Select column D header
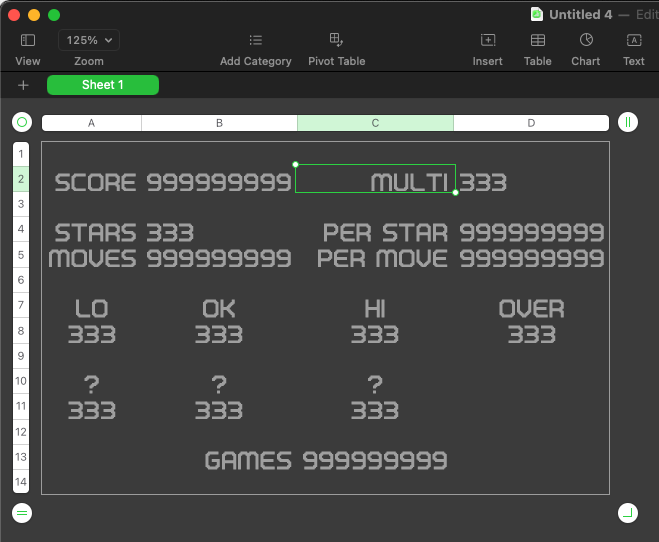The height and width of the screenshot is (542, 659). (x=531, y=123)
